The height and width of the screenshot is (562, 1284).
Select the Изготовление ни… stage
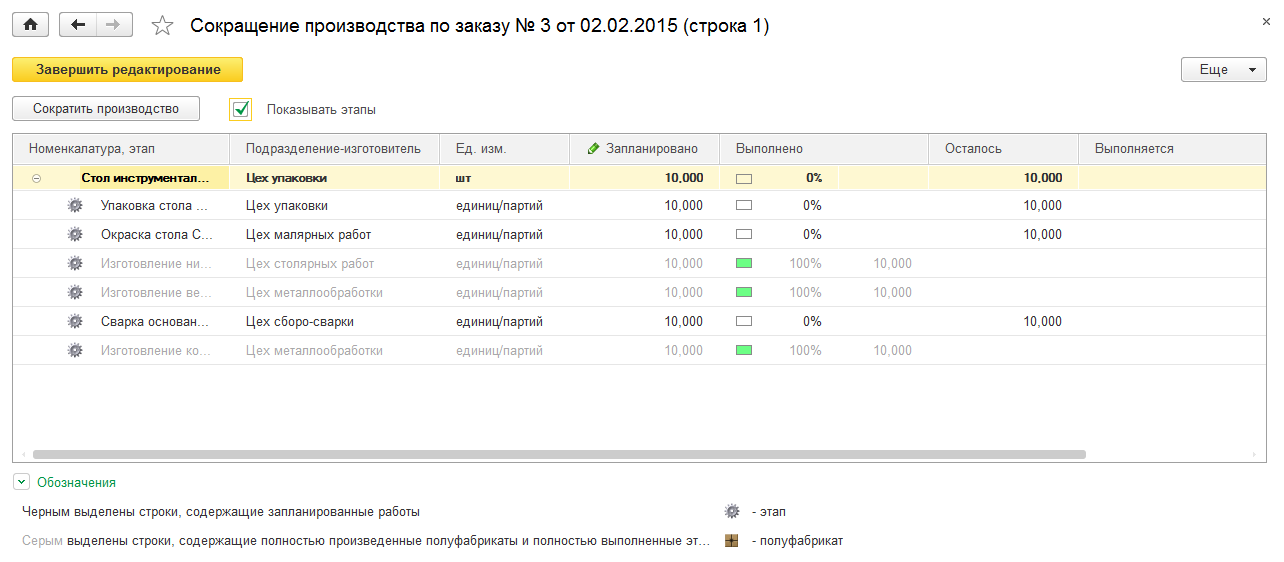(155, 264)
